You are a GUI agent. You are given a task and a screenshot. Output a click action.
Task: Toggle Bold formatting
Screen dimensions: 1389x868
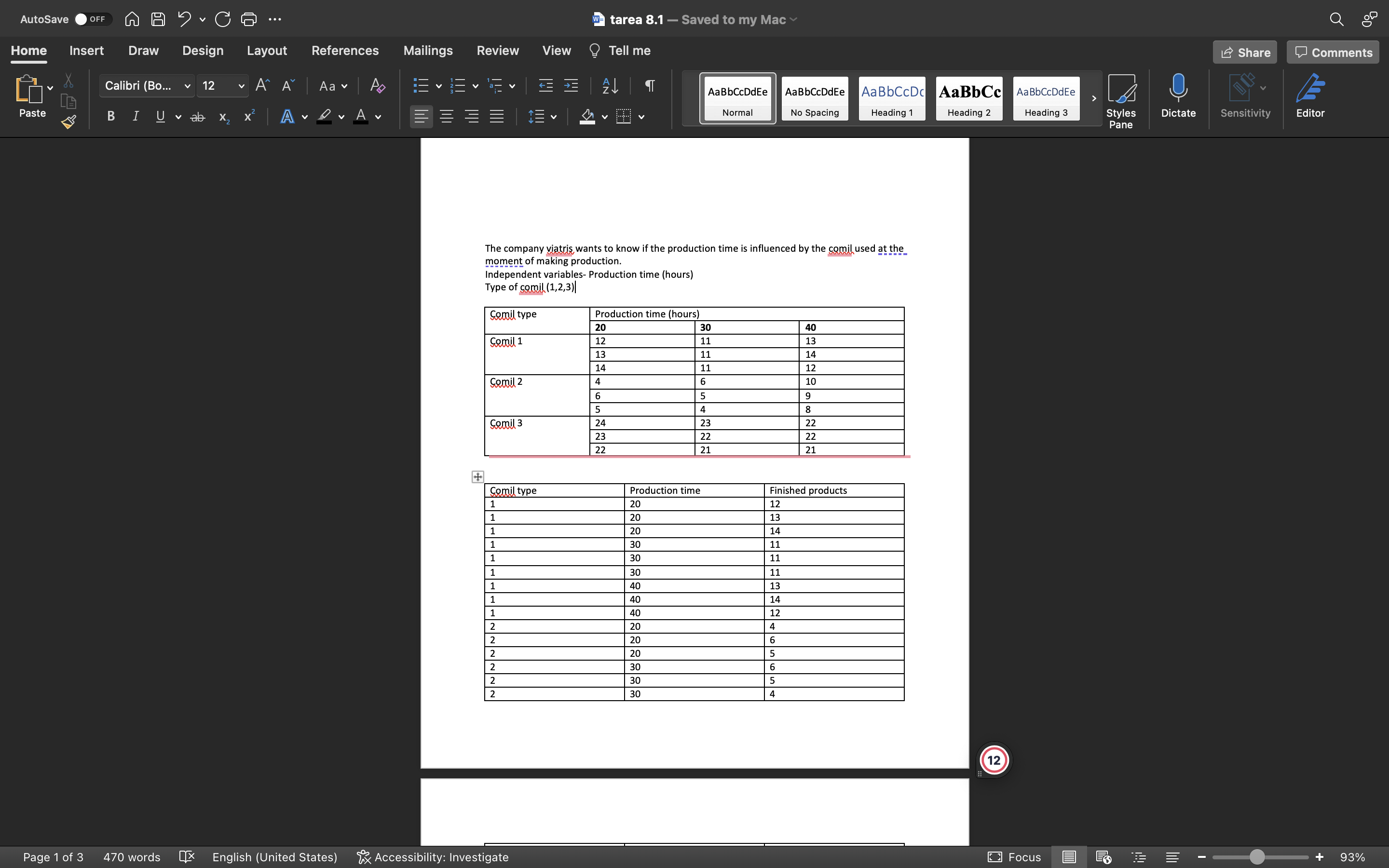(111, 117)
